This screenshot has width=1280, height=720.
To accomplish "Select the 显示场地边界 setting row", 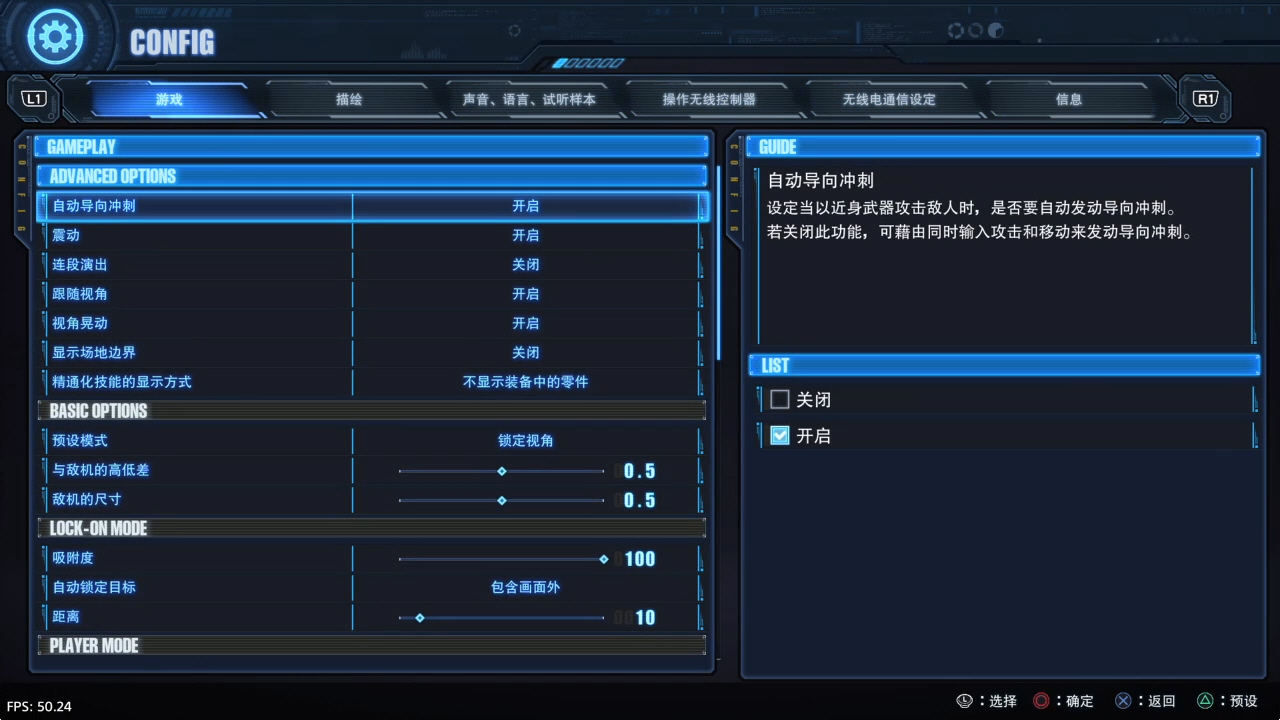I will click(371, 353).
